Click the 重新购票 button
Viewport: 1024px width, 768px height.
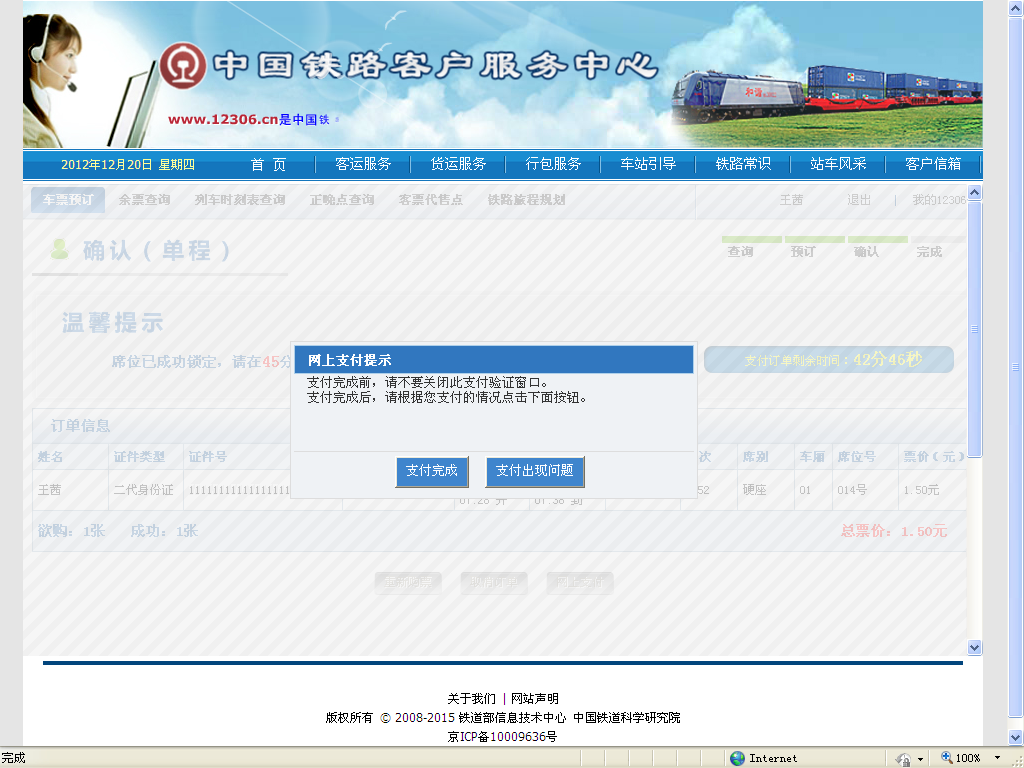(x=408, y=583)
